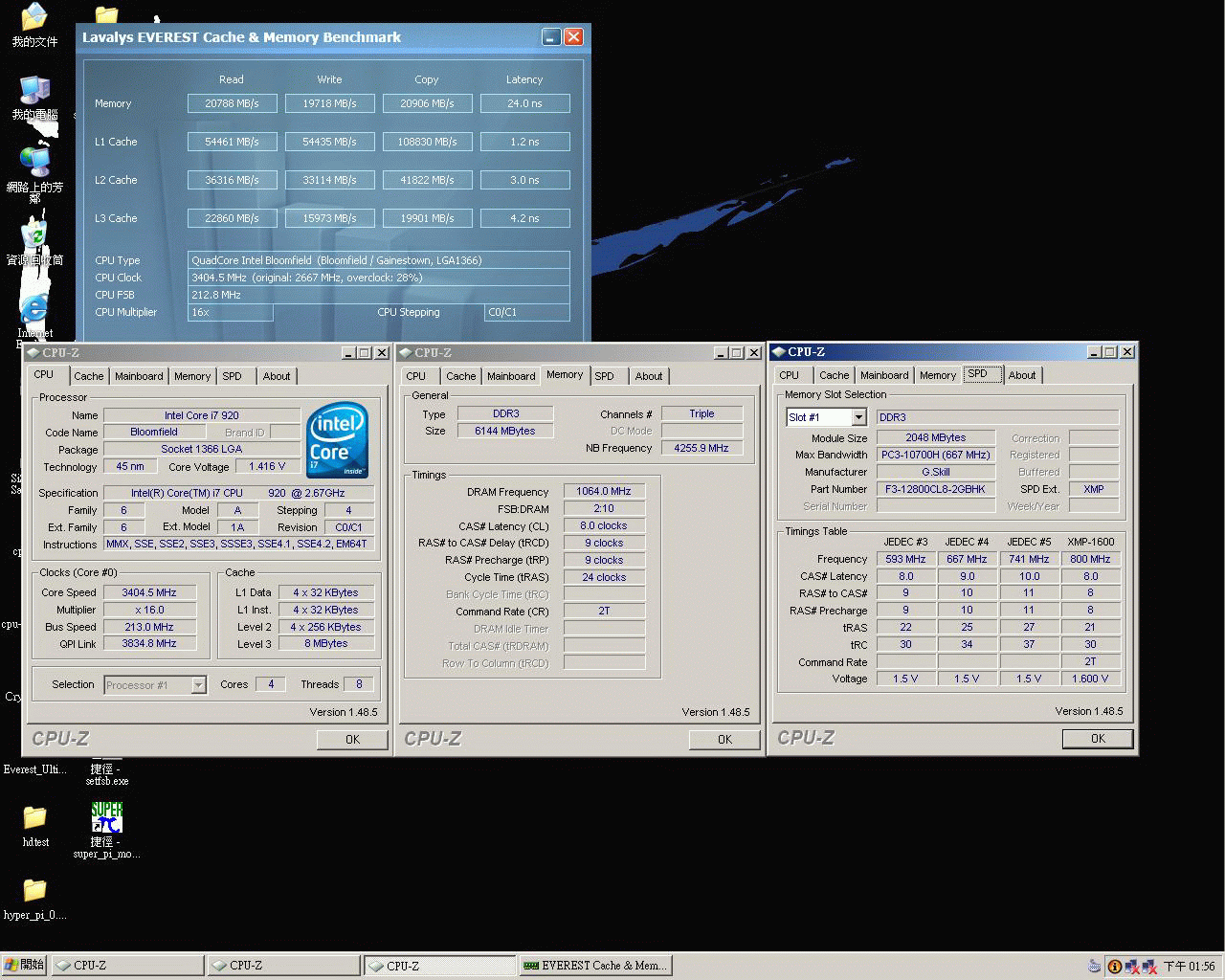This screenshot has height=980, width=1225.
Task: Click the Max Bandwidth field PC3-10700H
Action: coord(935,455)
